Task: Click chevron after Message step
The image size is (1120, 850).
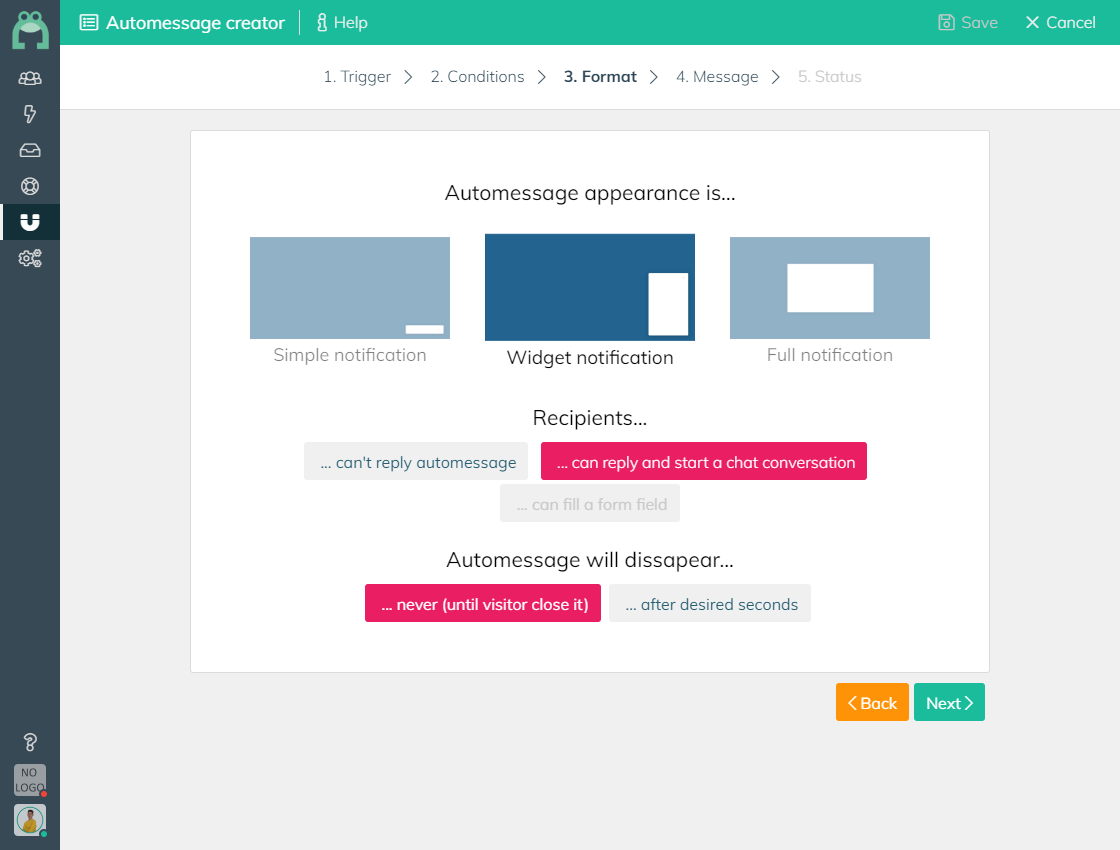Action: [x=776, y=77]
